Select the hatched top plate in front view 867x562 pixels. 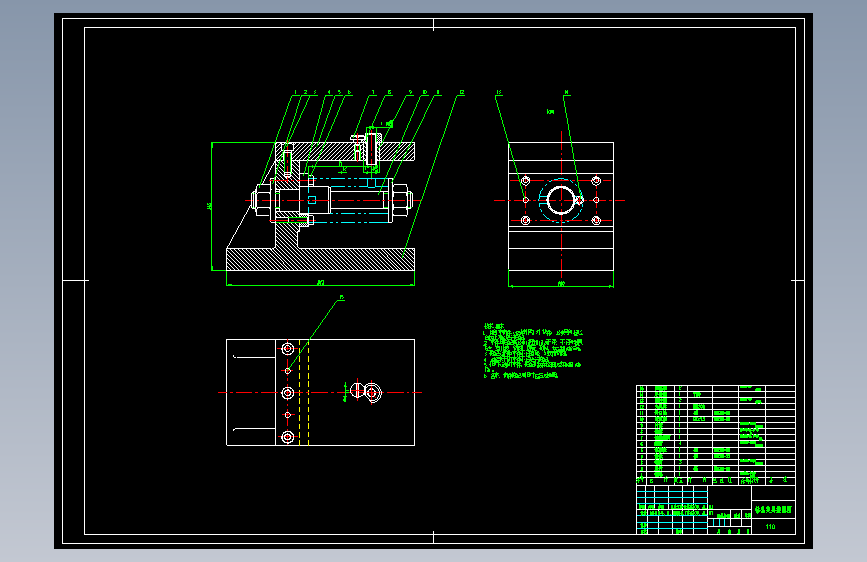point(346,151)
